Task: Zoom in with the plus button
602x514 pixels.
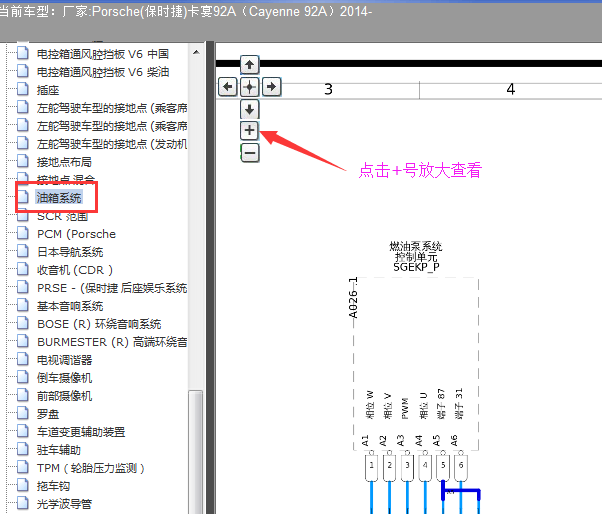Action: pyautogui.click(x=250, y=131)
